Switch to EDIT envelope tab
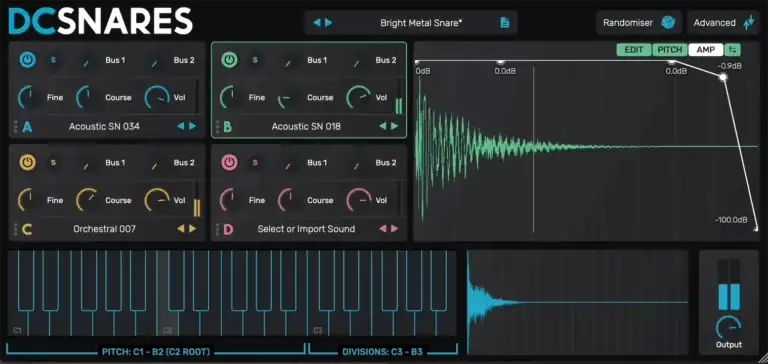This screenshot has width=768, height=364. (x=634, y=50)
